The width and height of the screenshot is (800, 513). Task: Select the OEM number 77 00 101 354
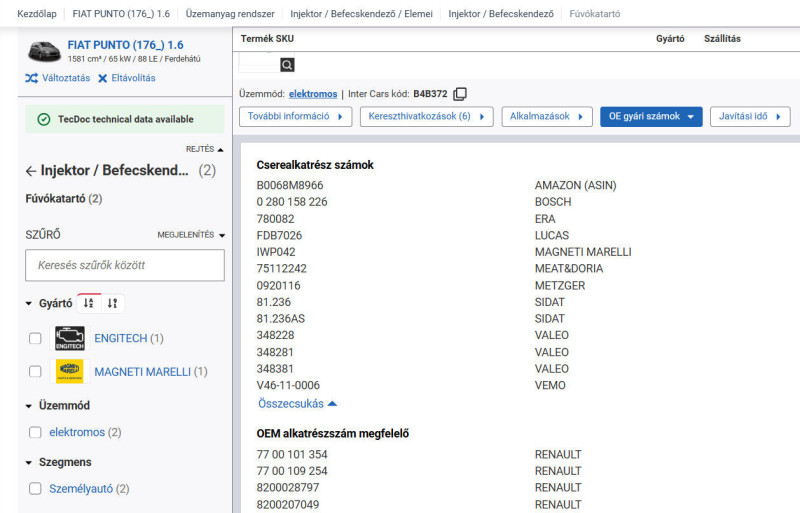292,454
